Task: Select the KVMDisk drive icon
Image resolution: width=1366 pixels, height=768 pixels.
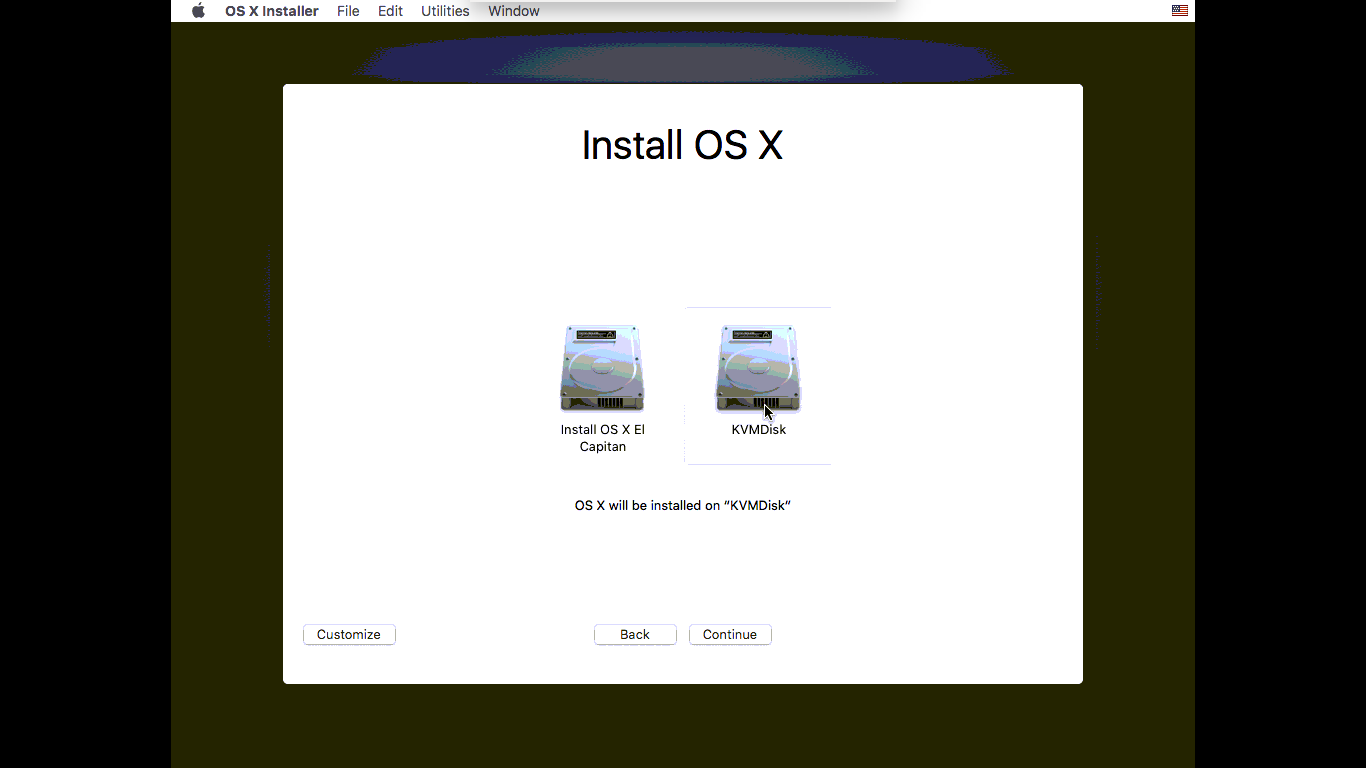Action: (758, 368)
